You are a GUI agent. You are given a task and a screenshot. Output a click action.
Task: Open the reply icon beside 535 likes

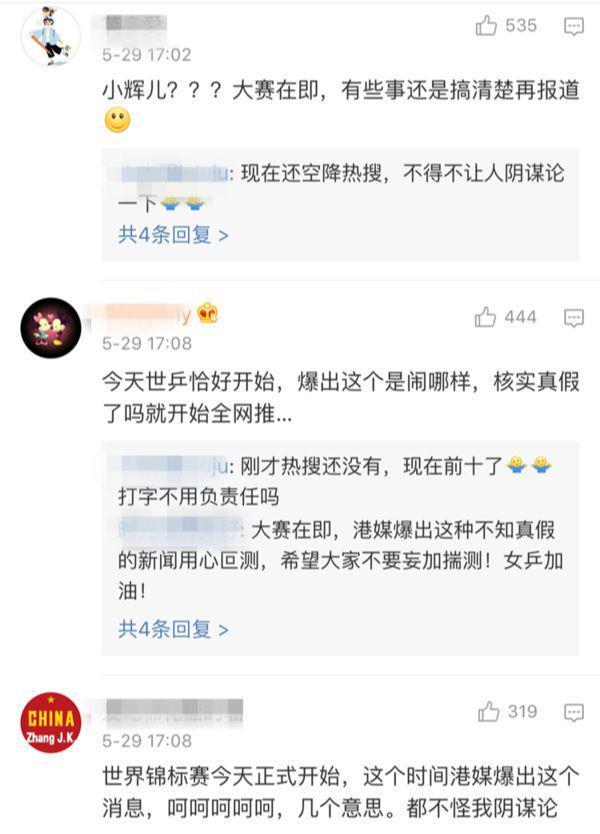click(x=573, y=26)
